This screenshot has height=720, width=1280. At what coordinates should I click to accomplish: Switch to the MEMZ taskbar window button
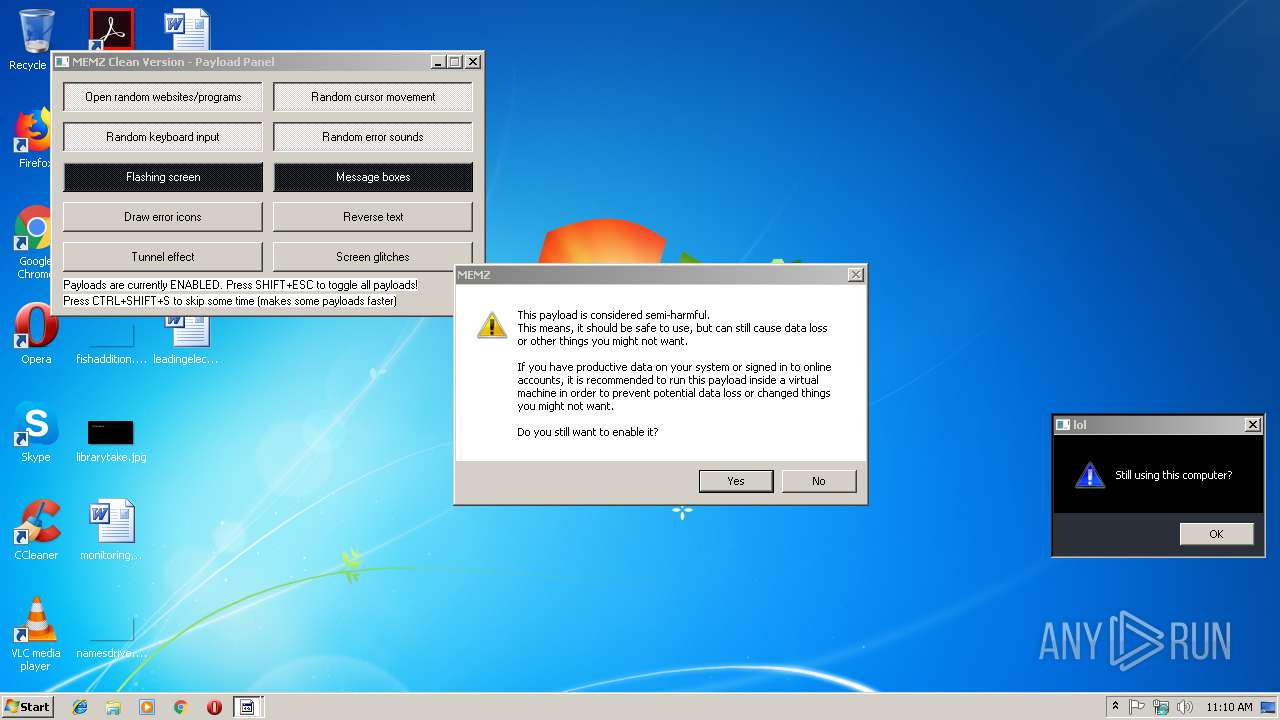click(247, 707)
